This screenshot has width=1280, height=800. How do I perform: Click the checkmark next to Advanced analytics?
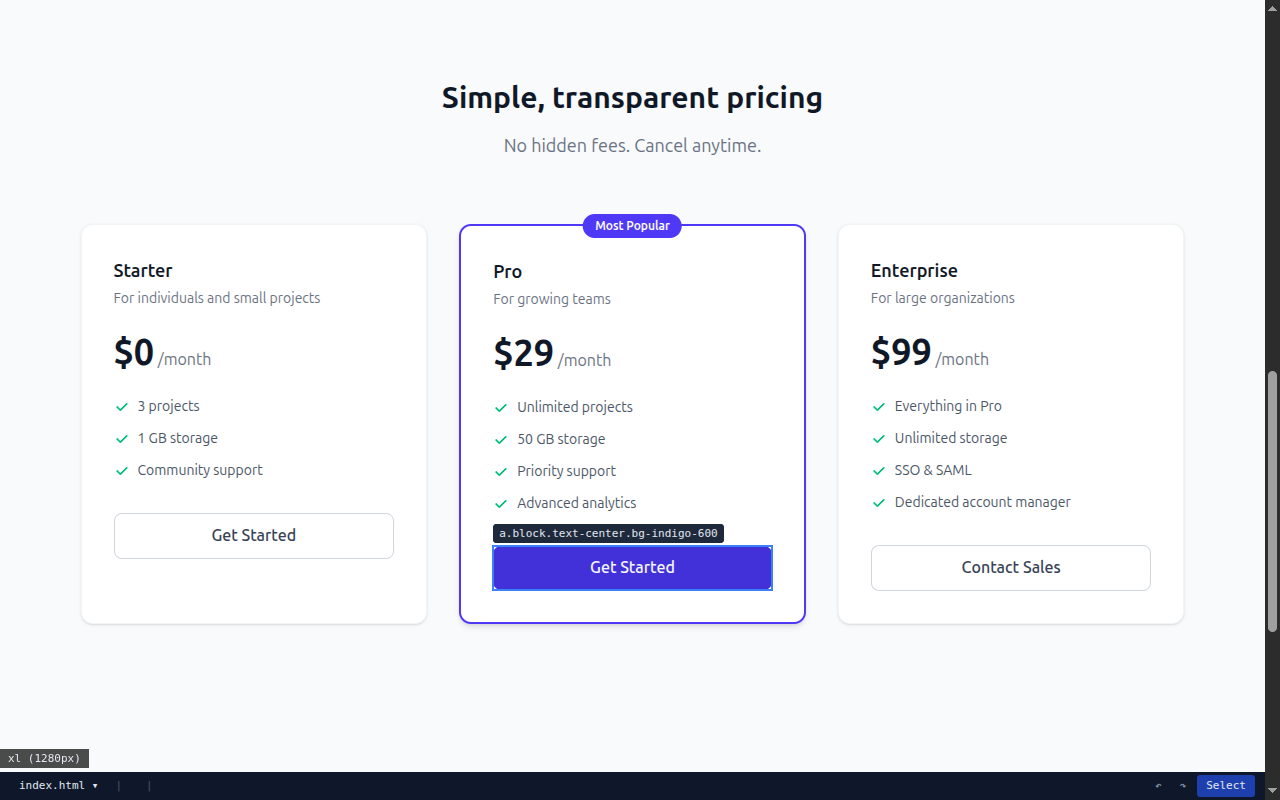(501, 503)
